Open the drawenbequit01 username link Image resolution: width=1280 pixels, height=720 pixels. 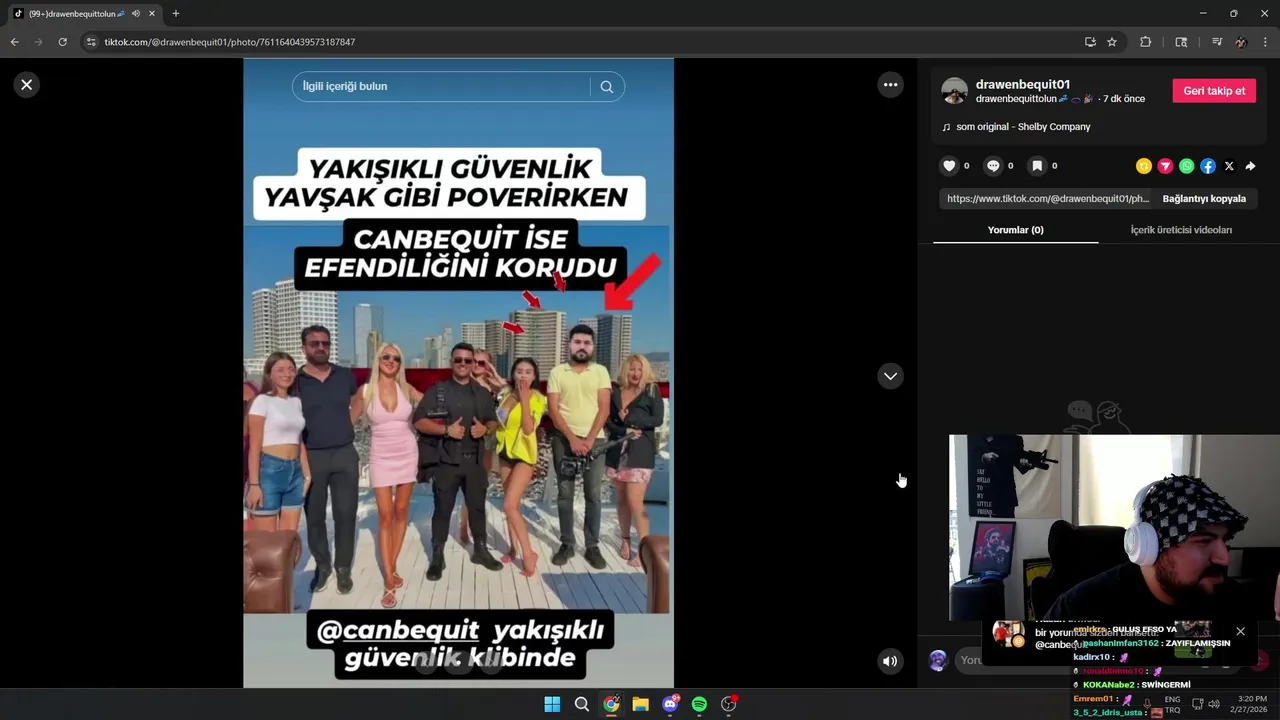click(x=1023, y=85)
